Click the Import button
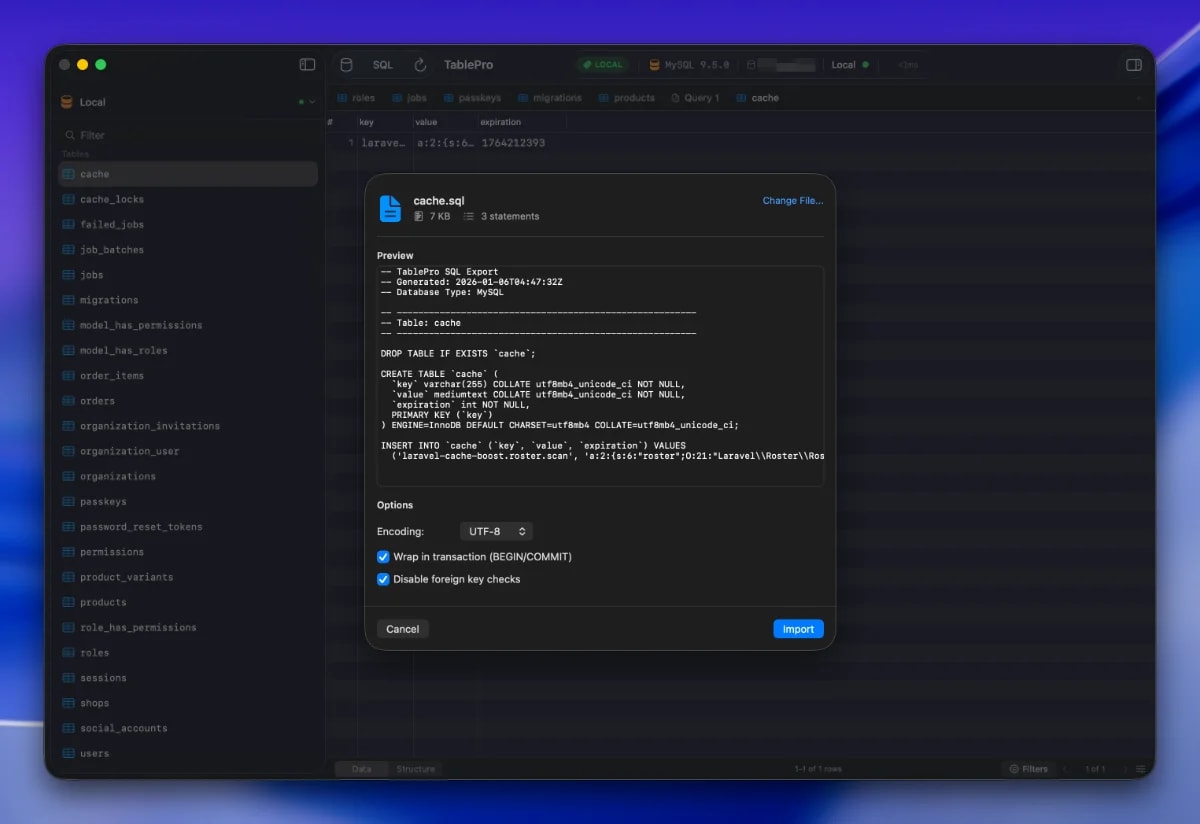 (798, 628)
